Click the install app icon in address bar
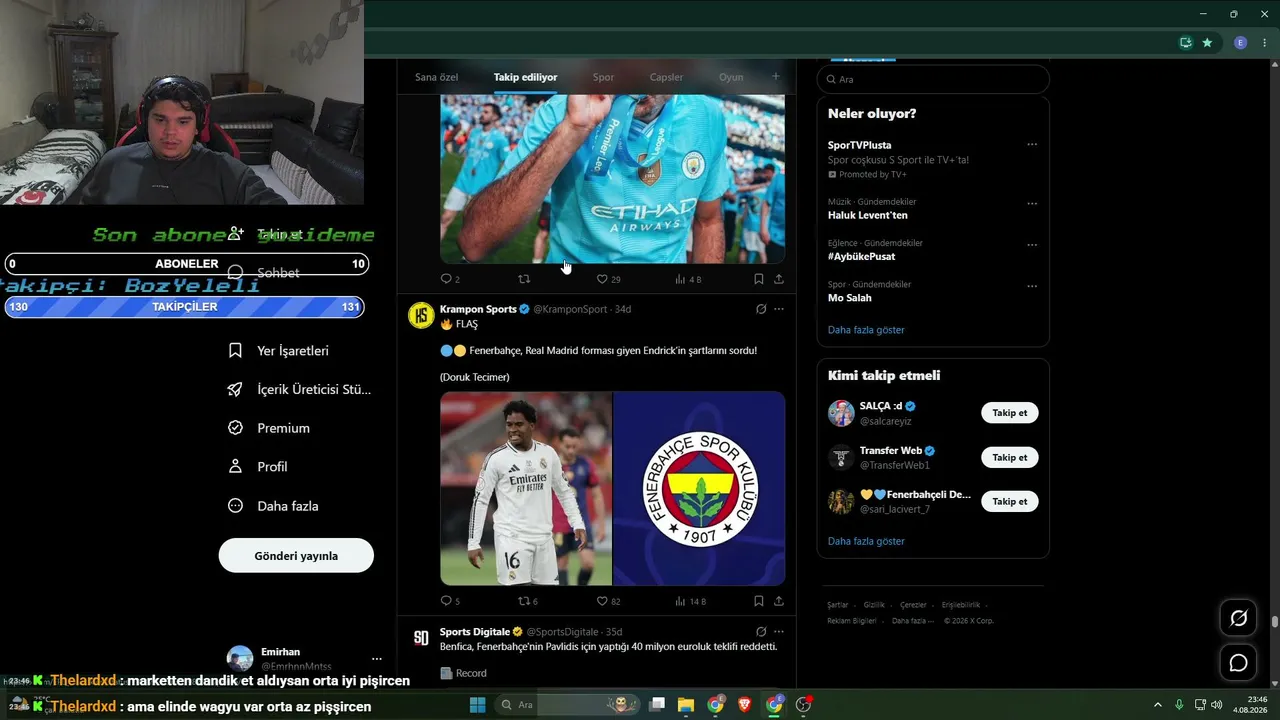 [1186, 43]
